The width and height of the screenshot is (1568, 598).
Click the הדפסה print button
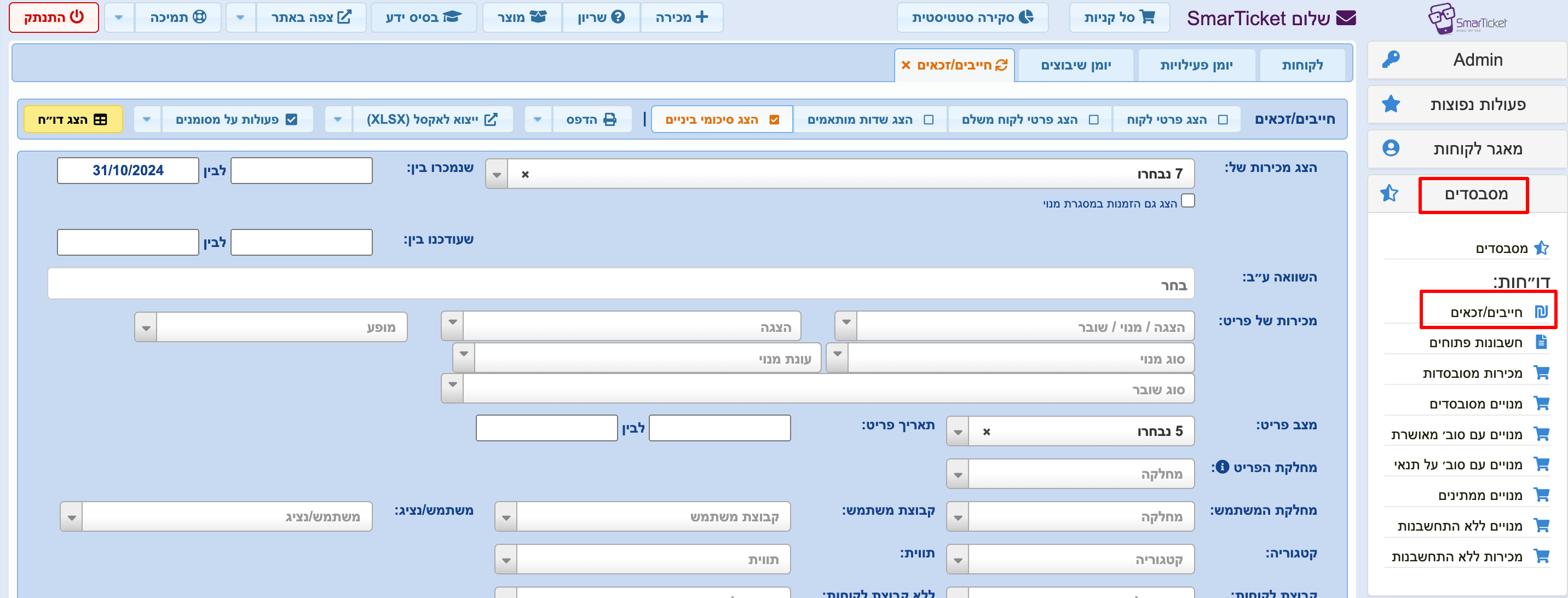(x=591, y=119)
